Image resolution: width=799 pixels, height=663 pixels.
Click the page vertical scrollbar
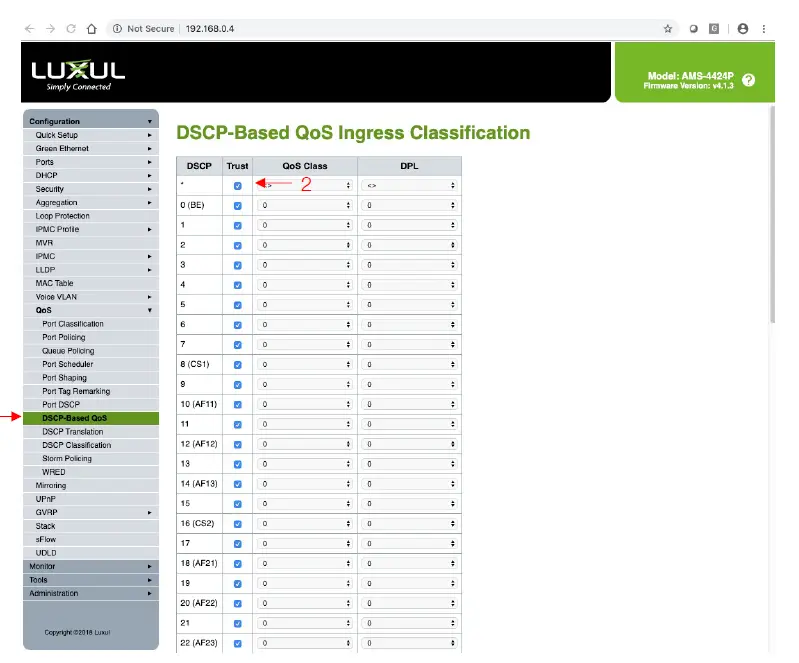[x=772, y=214]
